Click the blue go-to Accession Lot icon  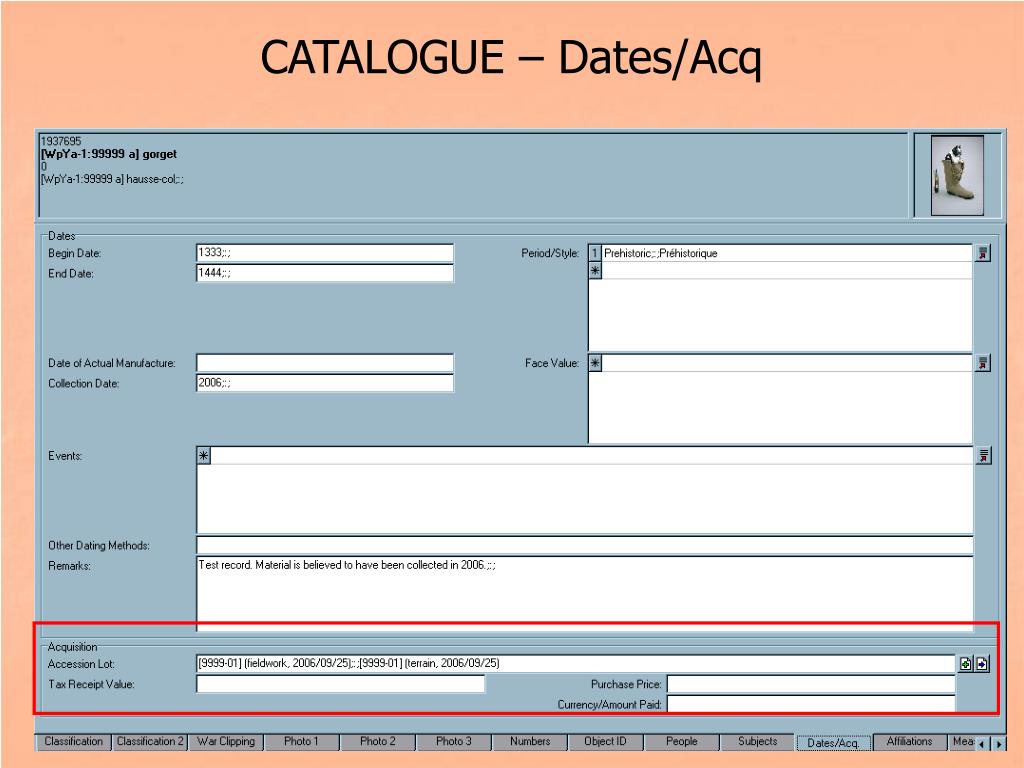(x=982, y=664)
